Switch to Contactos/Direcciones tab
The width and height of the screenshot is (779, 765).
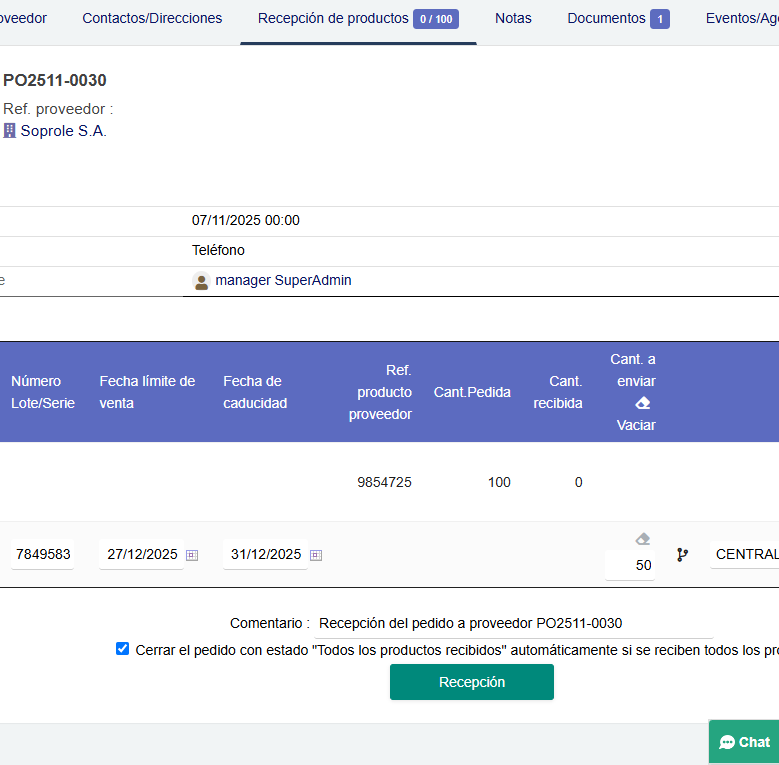[152, 19]
